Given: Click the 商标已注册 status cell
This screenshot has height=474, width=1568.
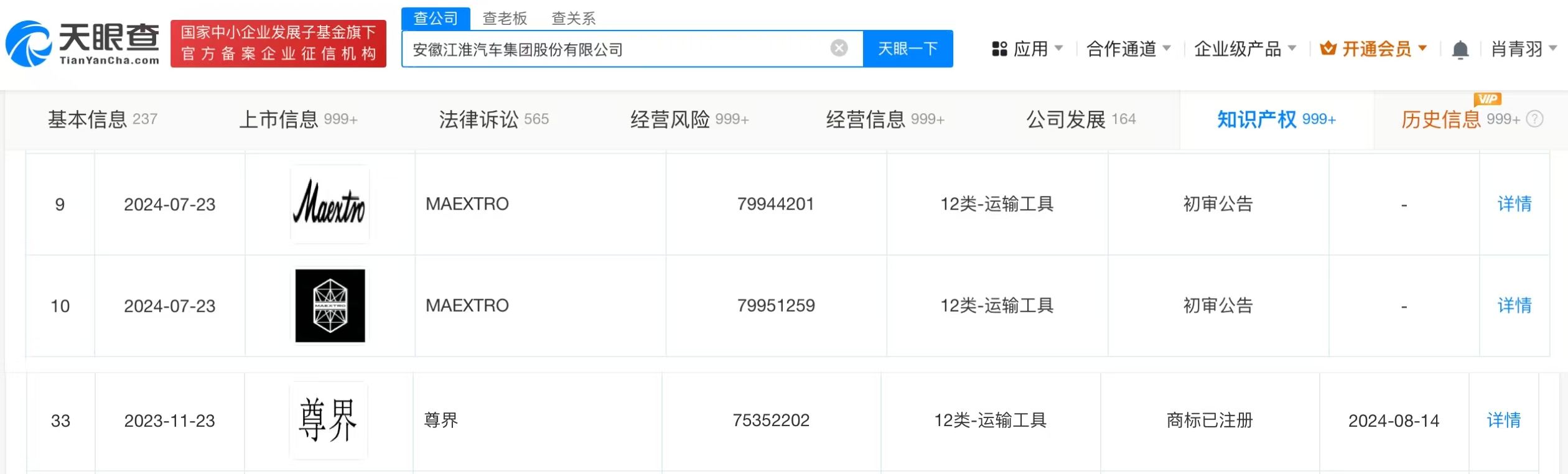Looking at the screenshot, I should [1210, 421].
